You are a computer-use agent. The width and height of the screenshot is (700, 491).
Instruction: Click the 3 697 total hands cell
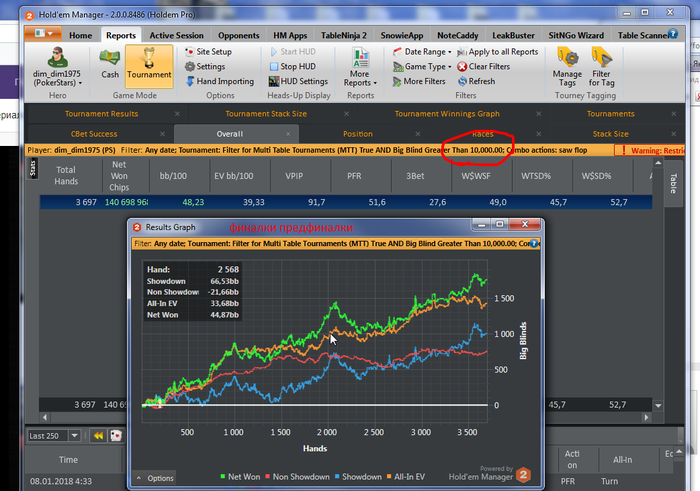point(86,202)
